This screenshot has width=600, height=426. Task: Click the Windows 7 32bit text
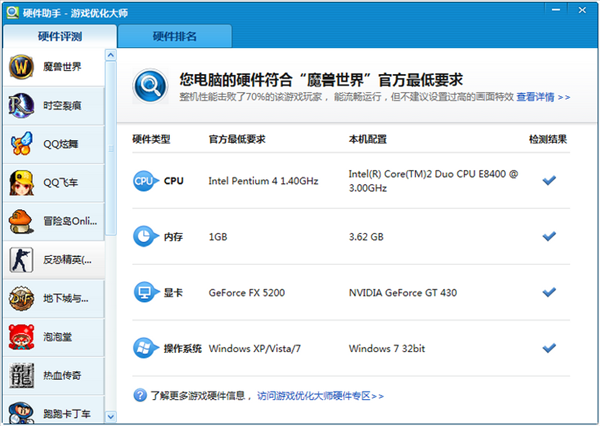click(387, 348)
